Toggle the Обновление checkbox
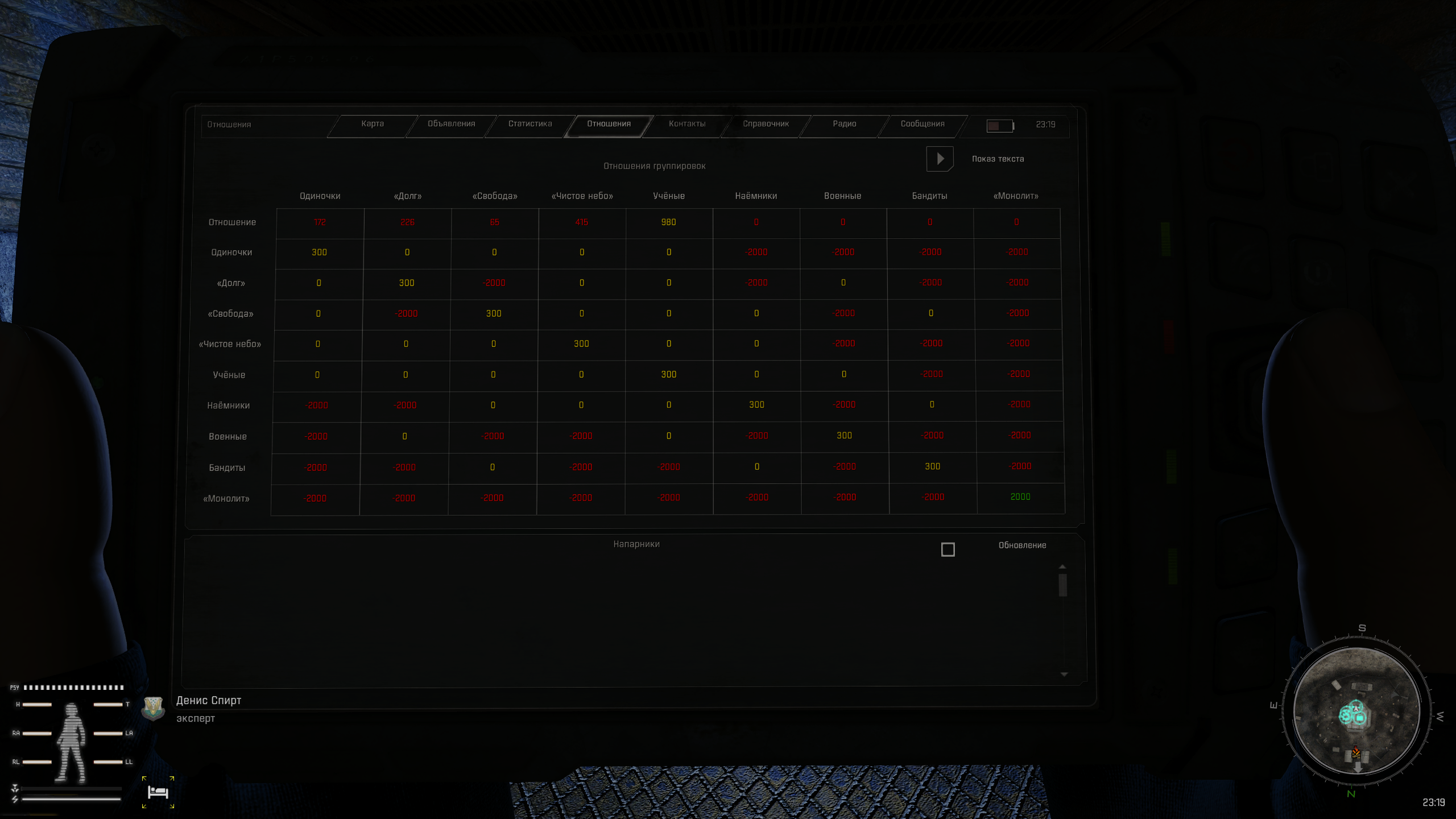 pyautogui.click(x=948, y=549)
